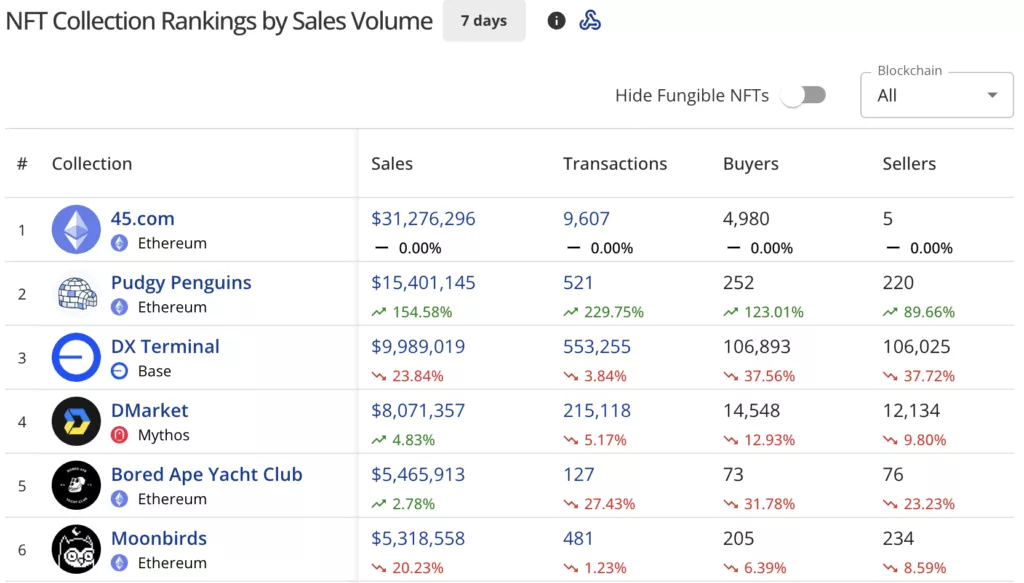Enable the Hide Fungible NFTs toggle

coord(803,93)
